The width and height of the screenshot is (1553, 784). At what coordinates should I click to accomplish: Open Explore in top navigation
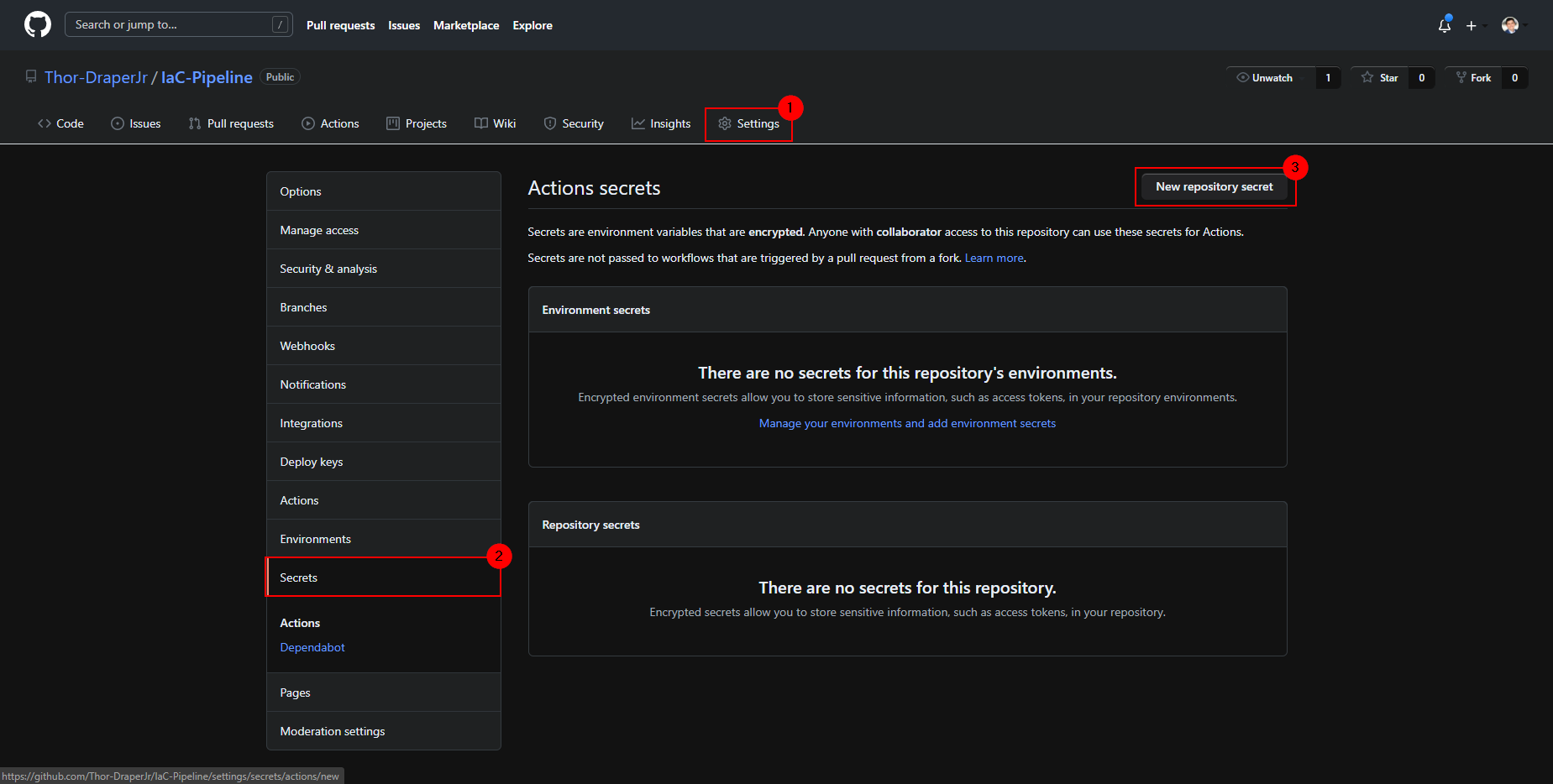(x=533, y=25)
